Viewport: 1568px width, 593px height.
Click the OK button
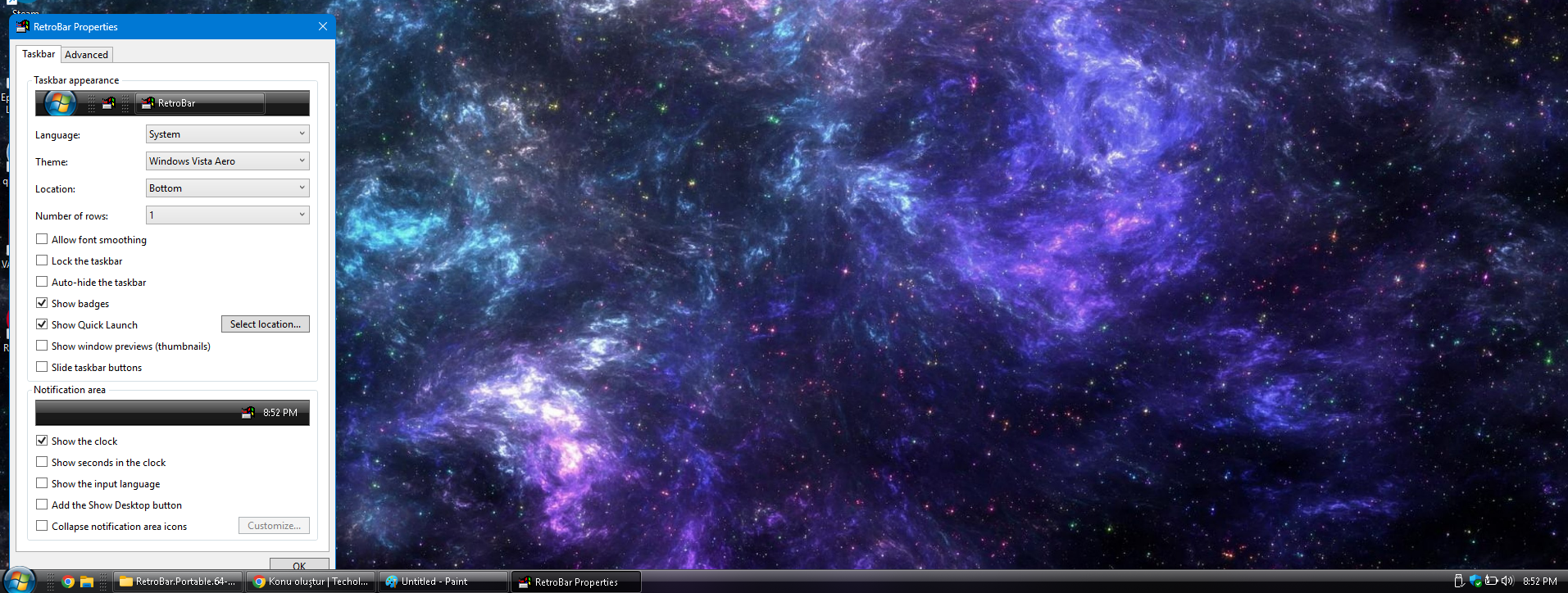pos(299,564)
